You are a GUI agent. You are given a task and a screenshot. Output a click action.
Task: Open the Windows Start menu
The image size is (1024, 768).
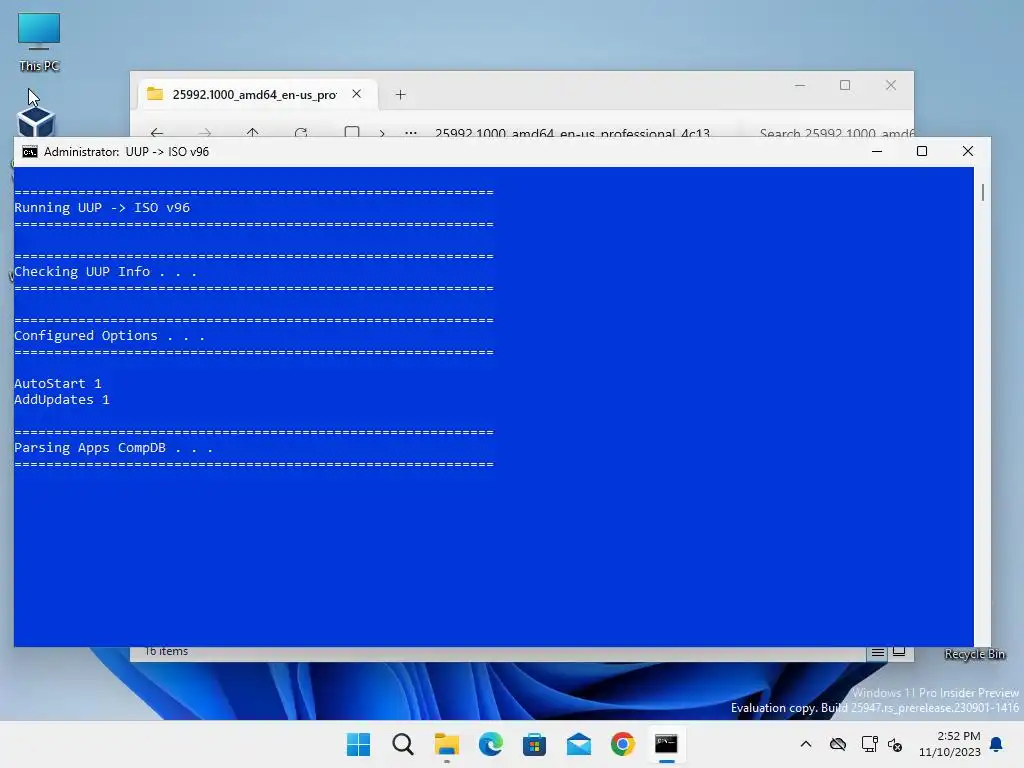[358, 744]
